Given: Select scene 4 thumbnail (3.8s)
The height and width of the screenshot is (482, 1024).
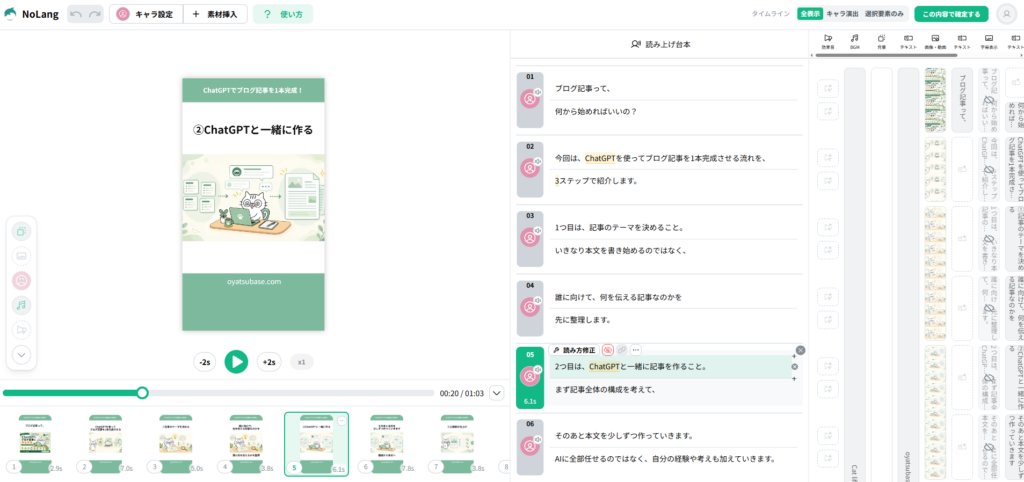Looking at the screenshot, I should click(246, 443).
